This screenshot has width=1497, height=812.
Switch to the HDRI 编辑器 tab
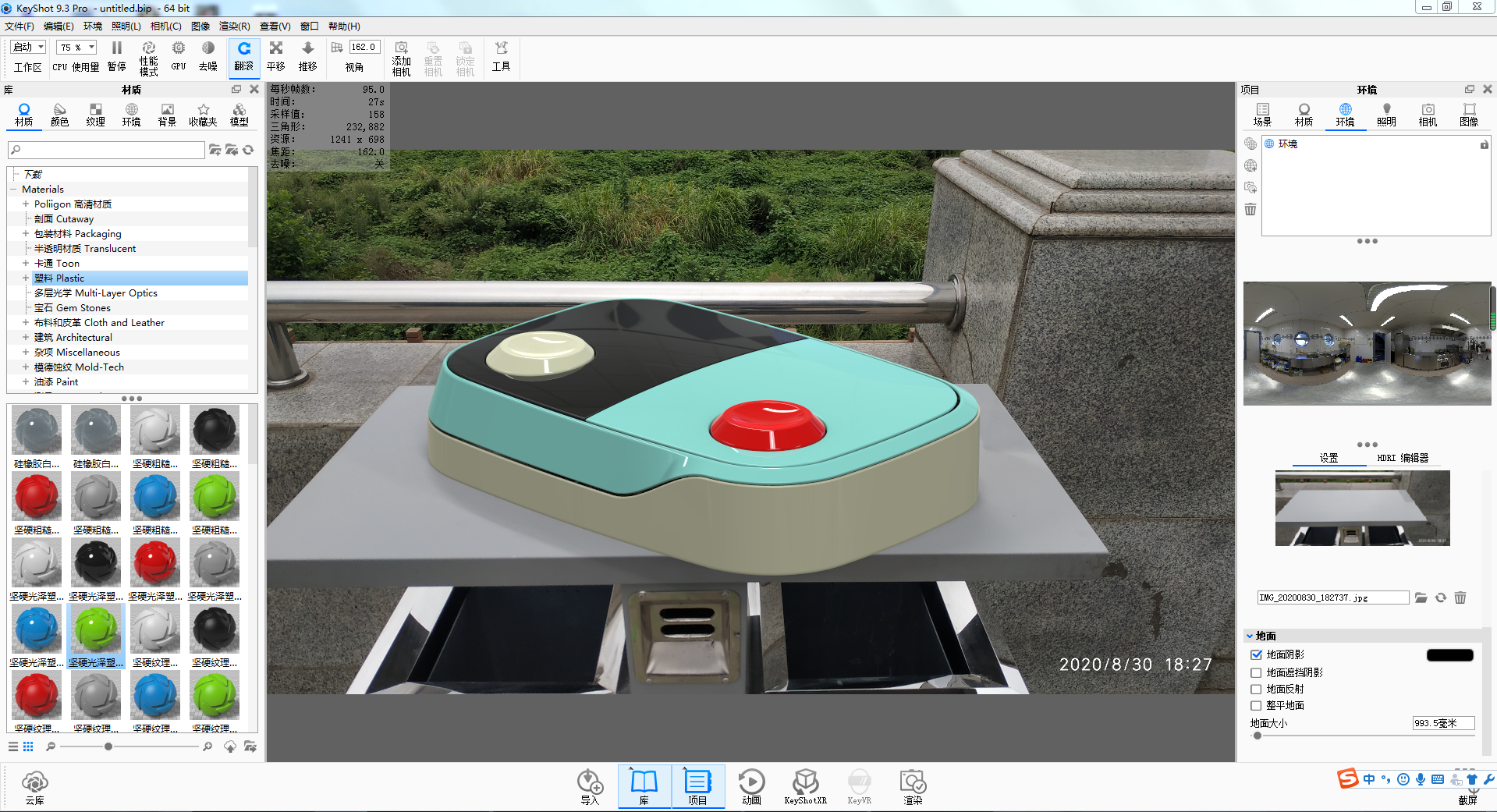coord(1402,458)
